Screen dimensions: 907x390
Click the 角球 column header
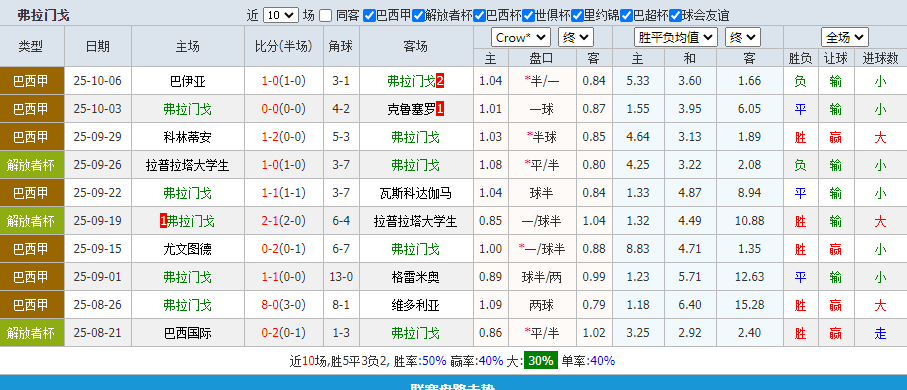point(341,46)
